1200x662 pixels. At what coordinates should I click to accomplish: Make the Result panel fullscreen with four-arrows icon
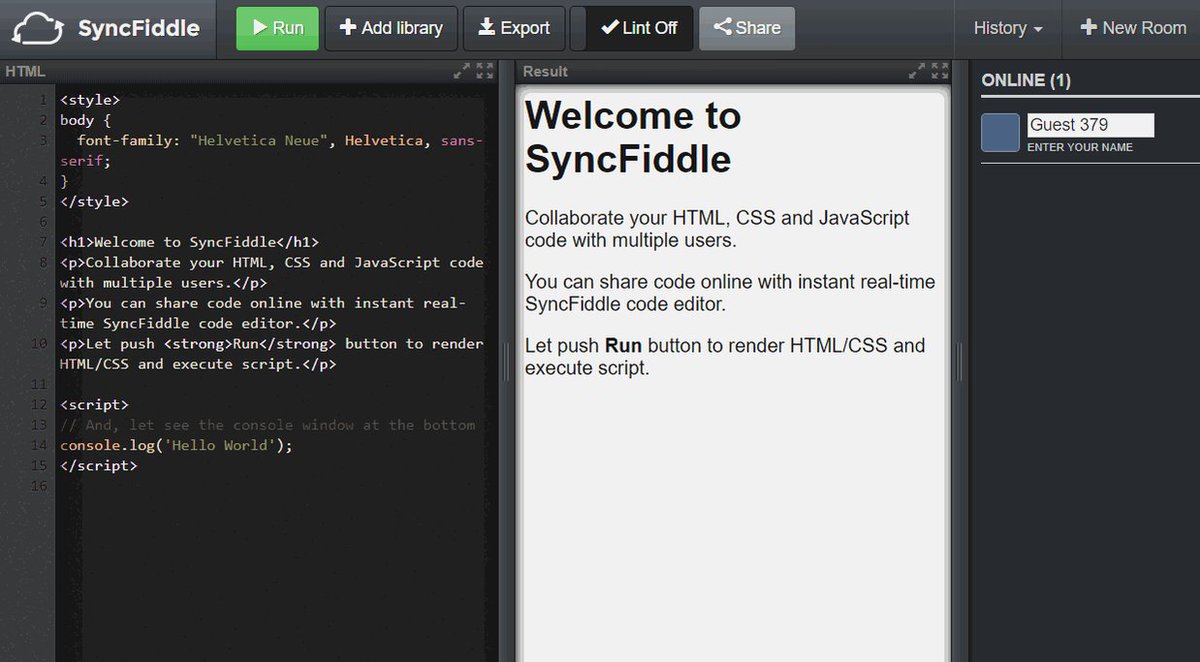(940, 71)
